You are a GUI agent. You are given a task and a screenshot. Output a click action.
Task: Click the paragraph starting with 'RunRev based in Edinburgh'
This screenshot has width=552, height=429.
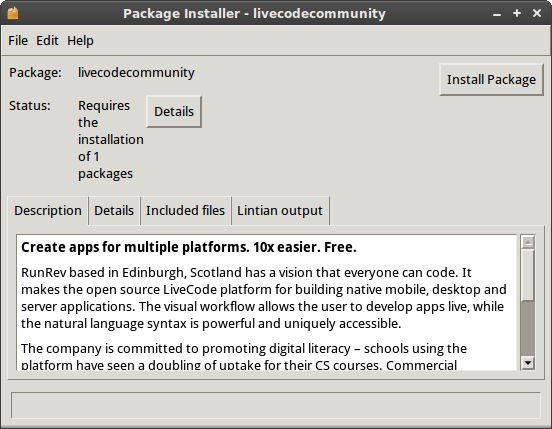click(264, 298)
